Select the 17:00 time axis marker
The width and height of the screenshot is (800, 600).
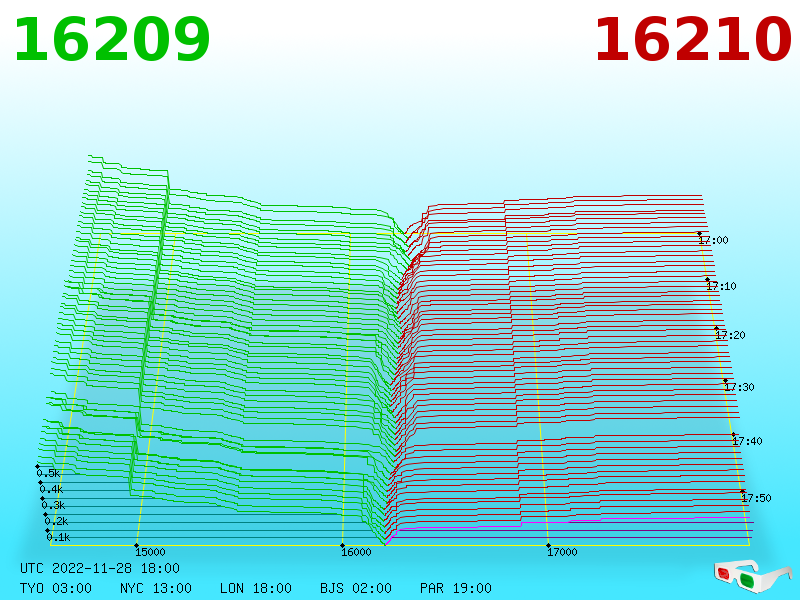pos(713,240)
